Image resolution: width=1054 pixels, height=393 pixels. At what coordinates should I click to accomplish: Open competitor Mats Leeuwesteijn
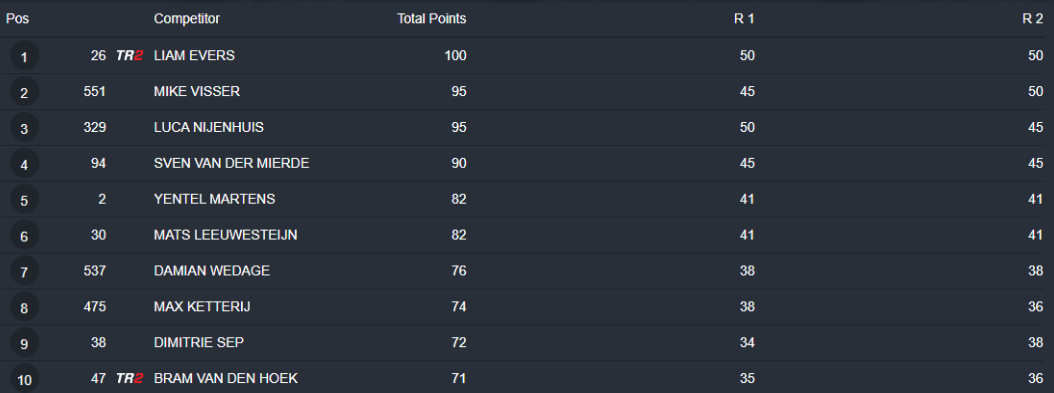(226, 235)
